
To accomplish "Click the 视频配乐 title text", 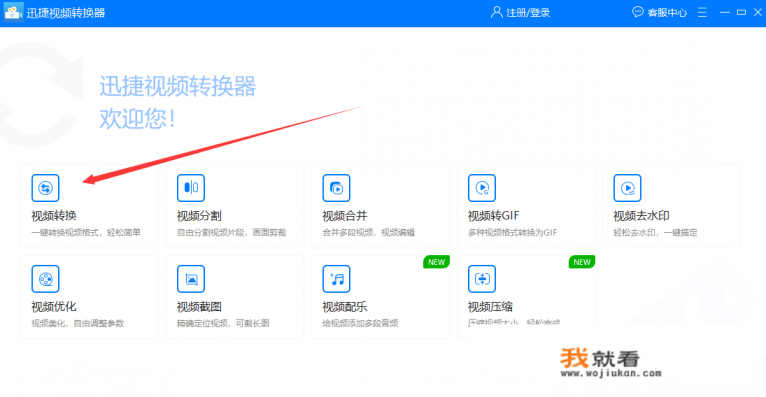I will point(344,307).
